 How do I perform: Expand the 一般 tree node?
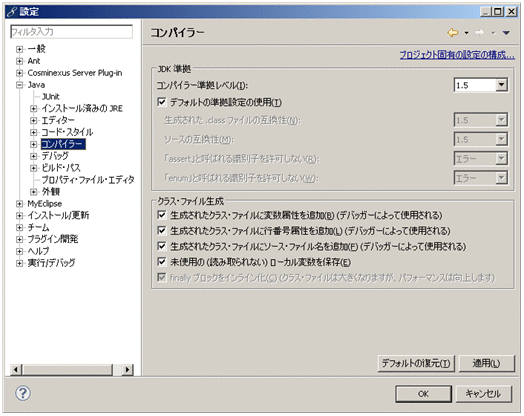[20, 49]
